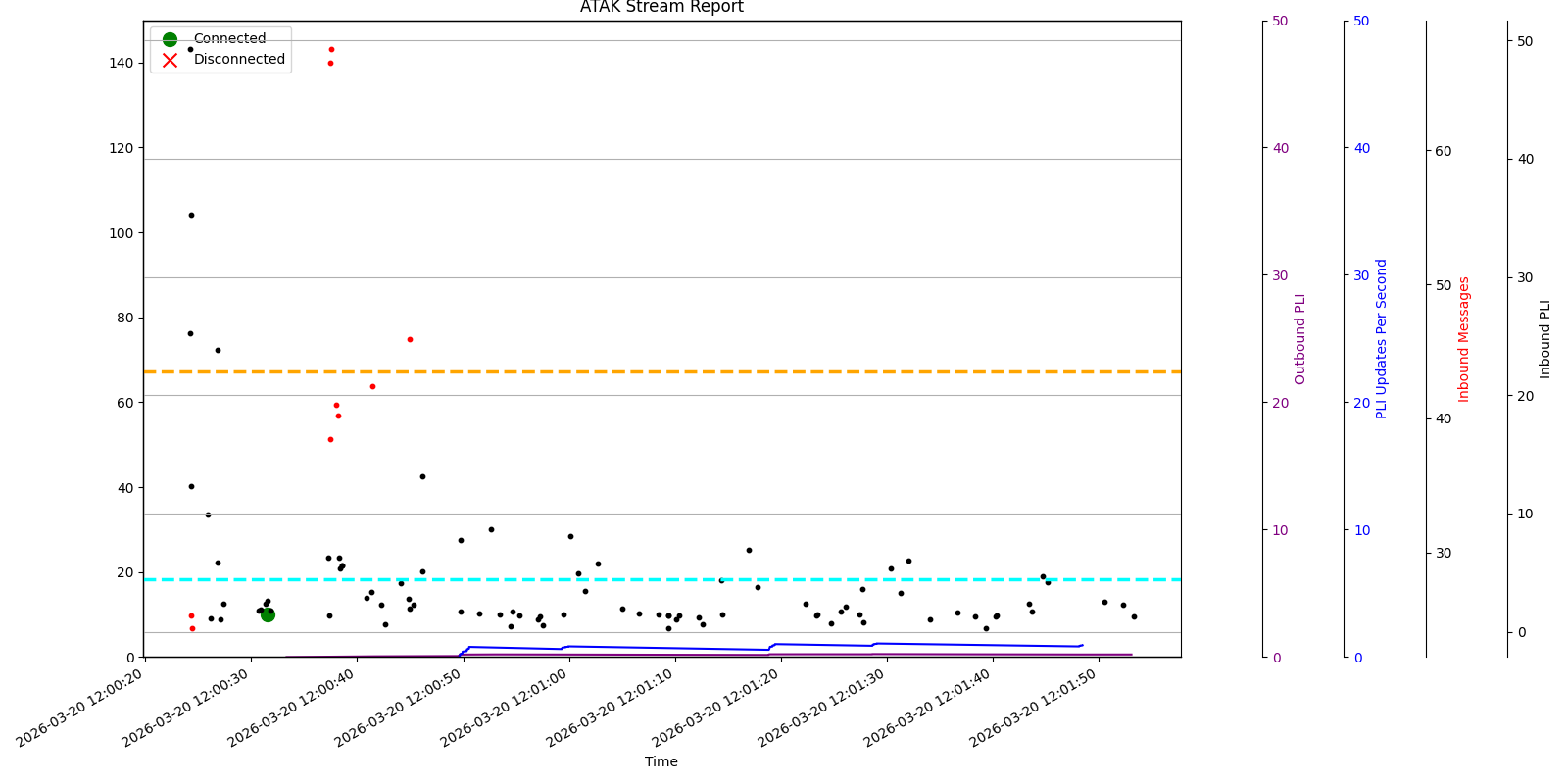Select the black data point near value 104
This screenshot has width=1568, height=784.
[191, 215]
